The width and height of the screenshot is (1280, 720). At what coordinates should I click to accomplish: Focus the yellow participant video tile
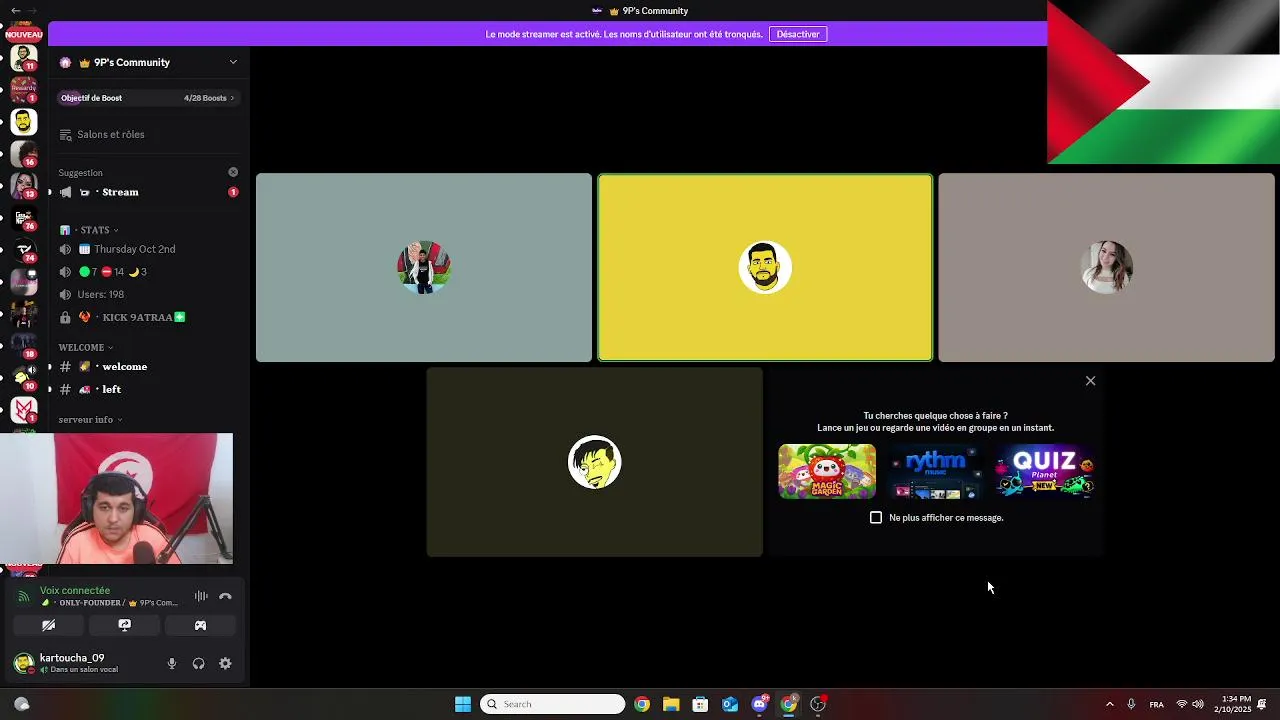coord(765,267)
